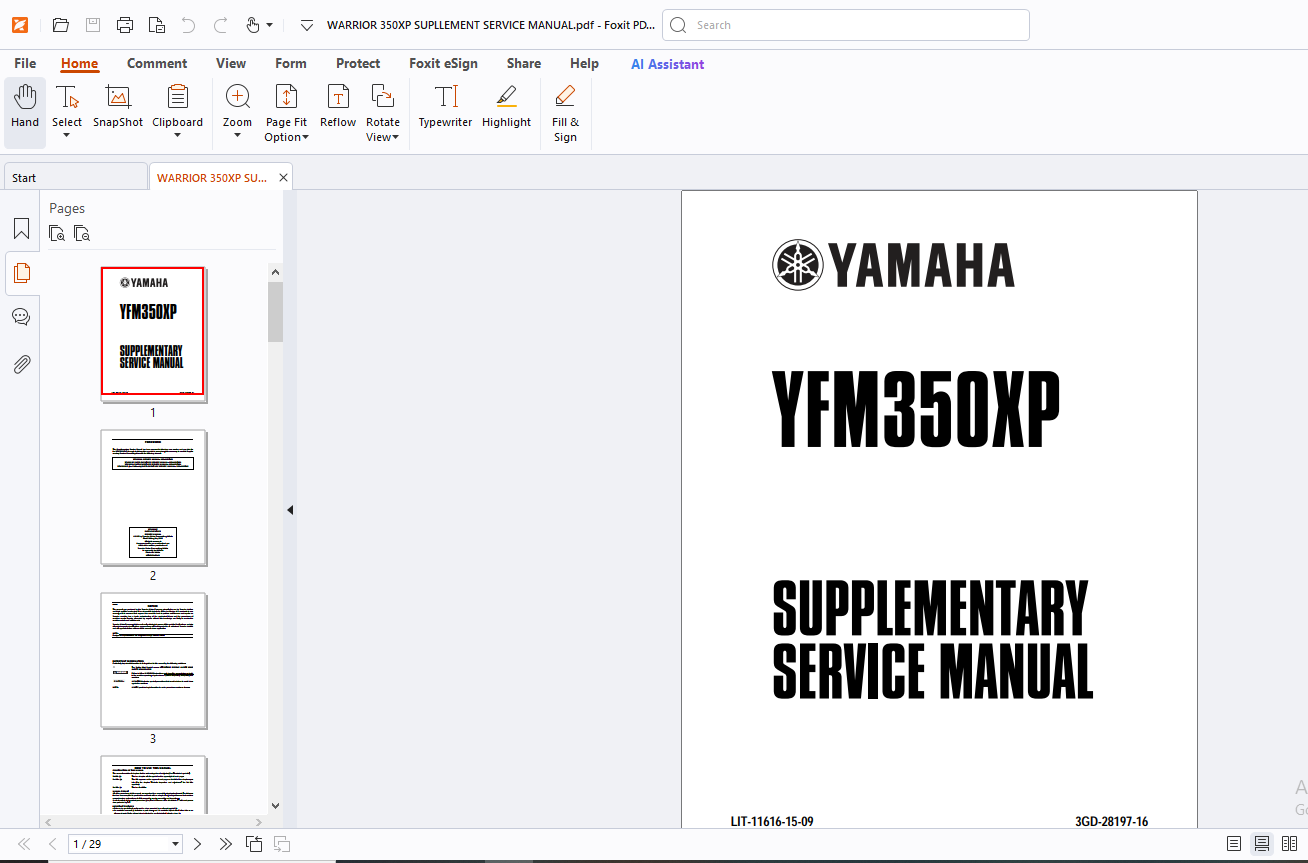Switch to the Comment ribbon tab
The height and width of the screenshot is (863, 1308).
157,63
